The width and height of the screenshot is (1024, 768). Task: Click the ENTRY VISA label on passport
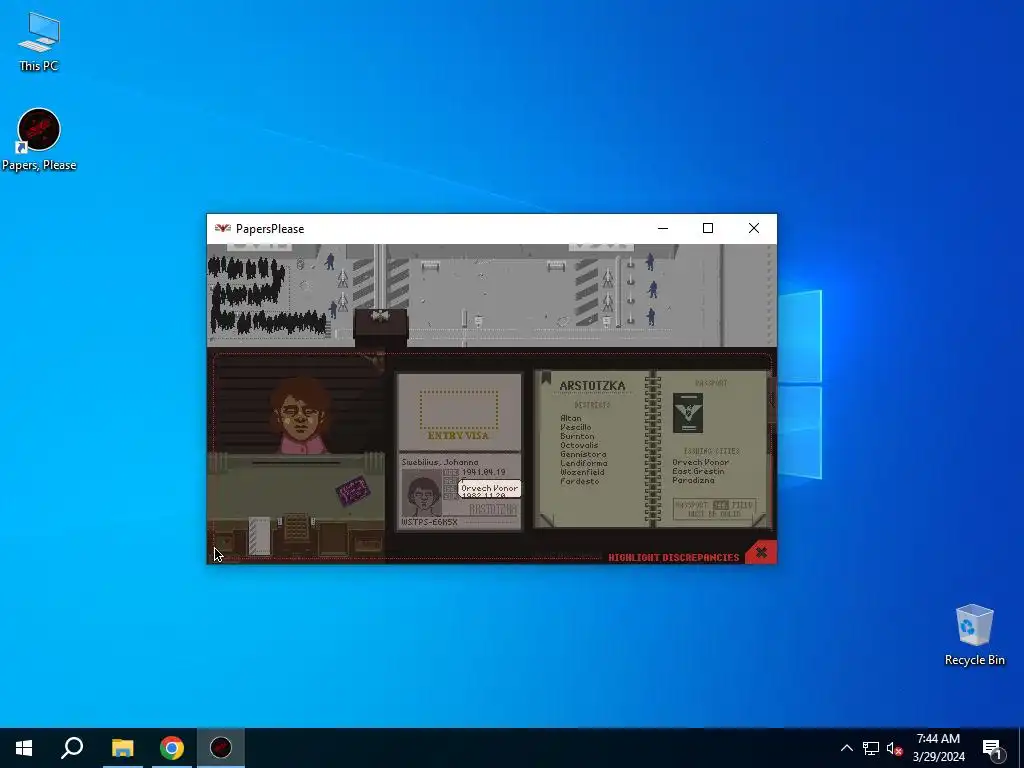click(x=458, y=436)
